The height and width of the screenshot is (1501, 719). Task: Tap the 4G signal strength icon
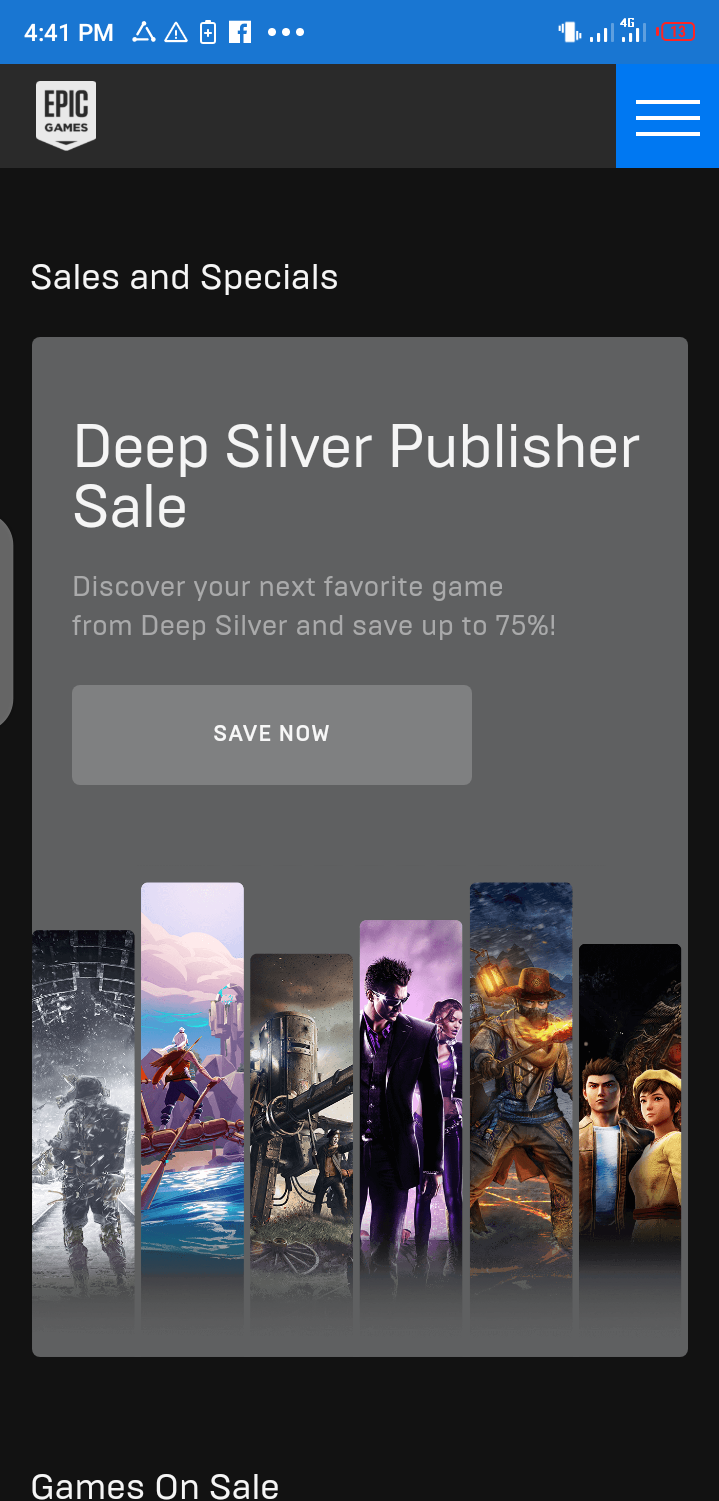(632, 30)
